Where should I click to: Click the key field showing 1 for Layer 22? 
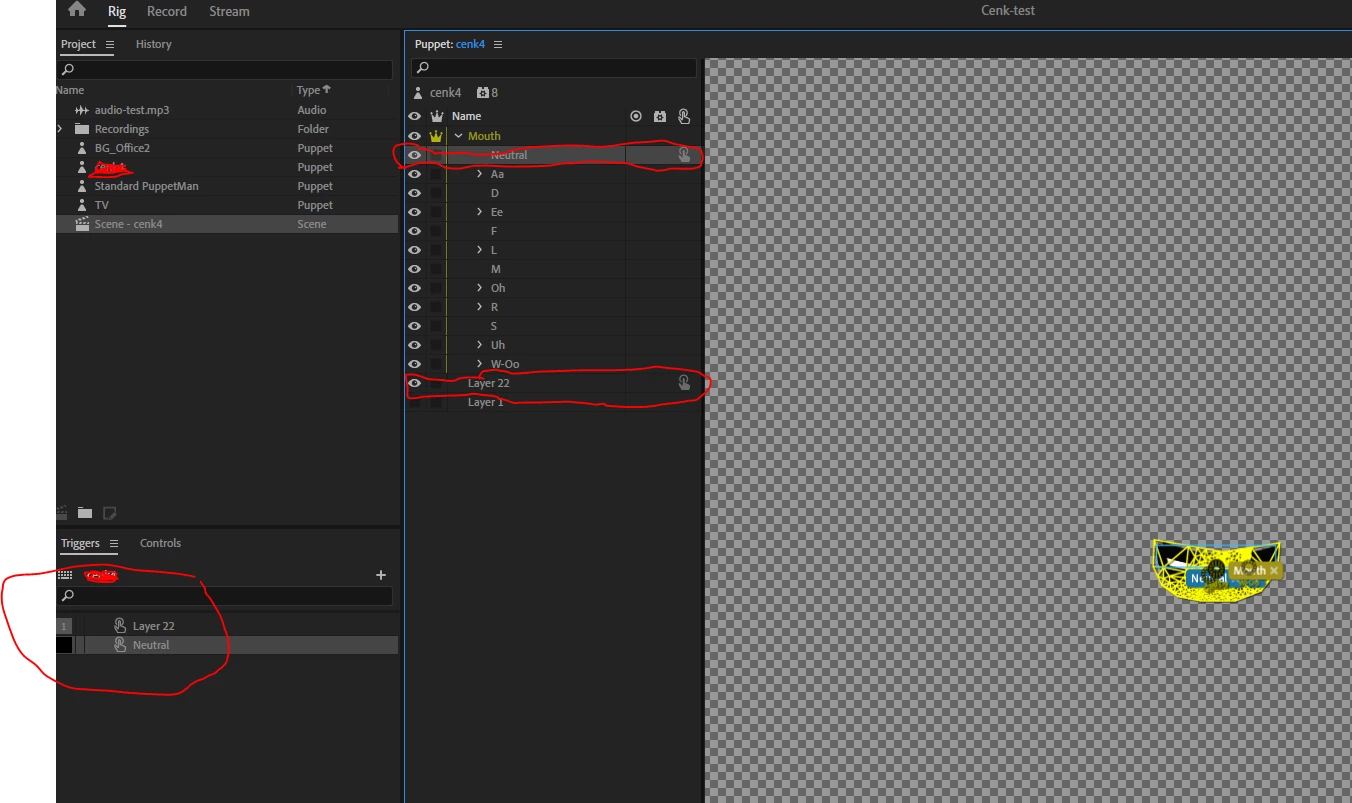tap(64, 626)
